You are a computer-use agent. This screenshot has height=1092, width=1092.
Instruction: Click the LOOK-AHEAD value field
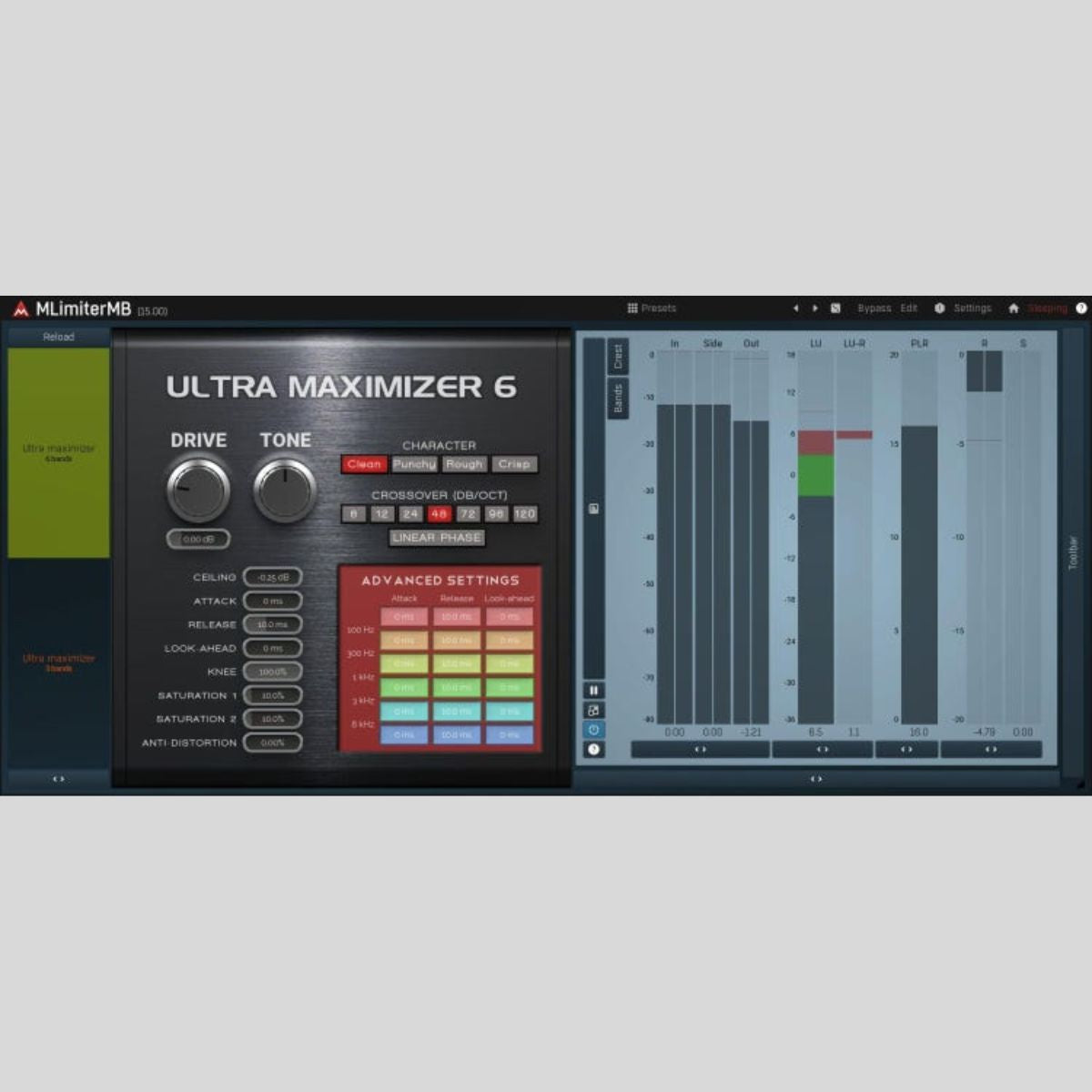click(272, 648)
